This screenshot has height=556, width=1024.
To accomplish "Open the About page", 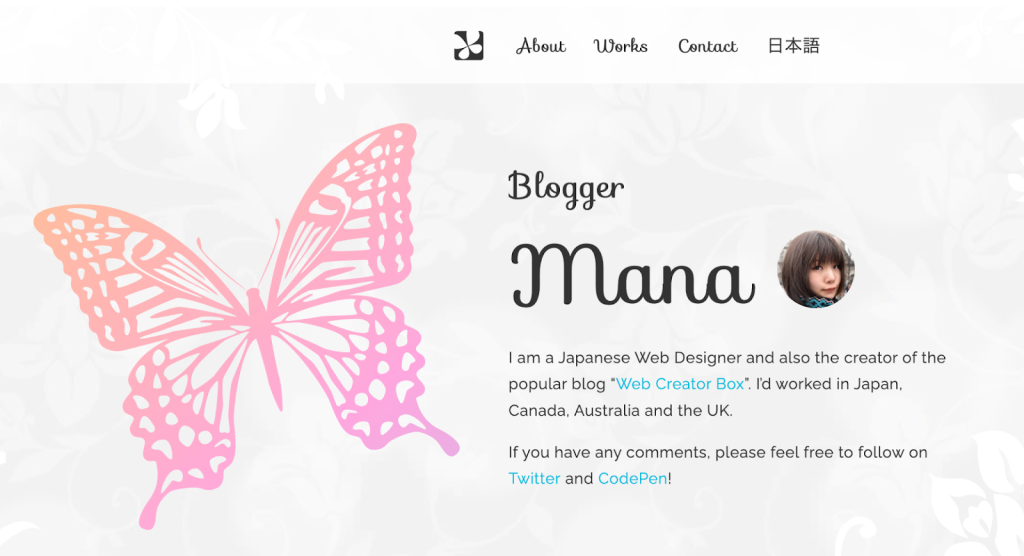I will (x=541, y=46).
